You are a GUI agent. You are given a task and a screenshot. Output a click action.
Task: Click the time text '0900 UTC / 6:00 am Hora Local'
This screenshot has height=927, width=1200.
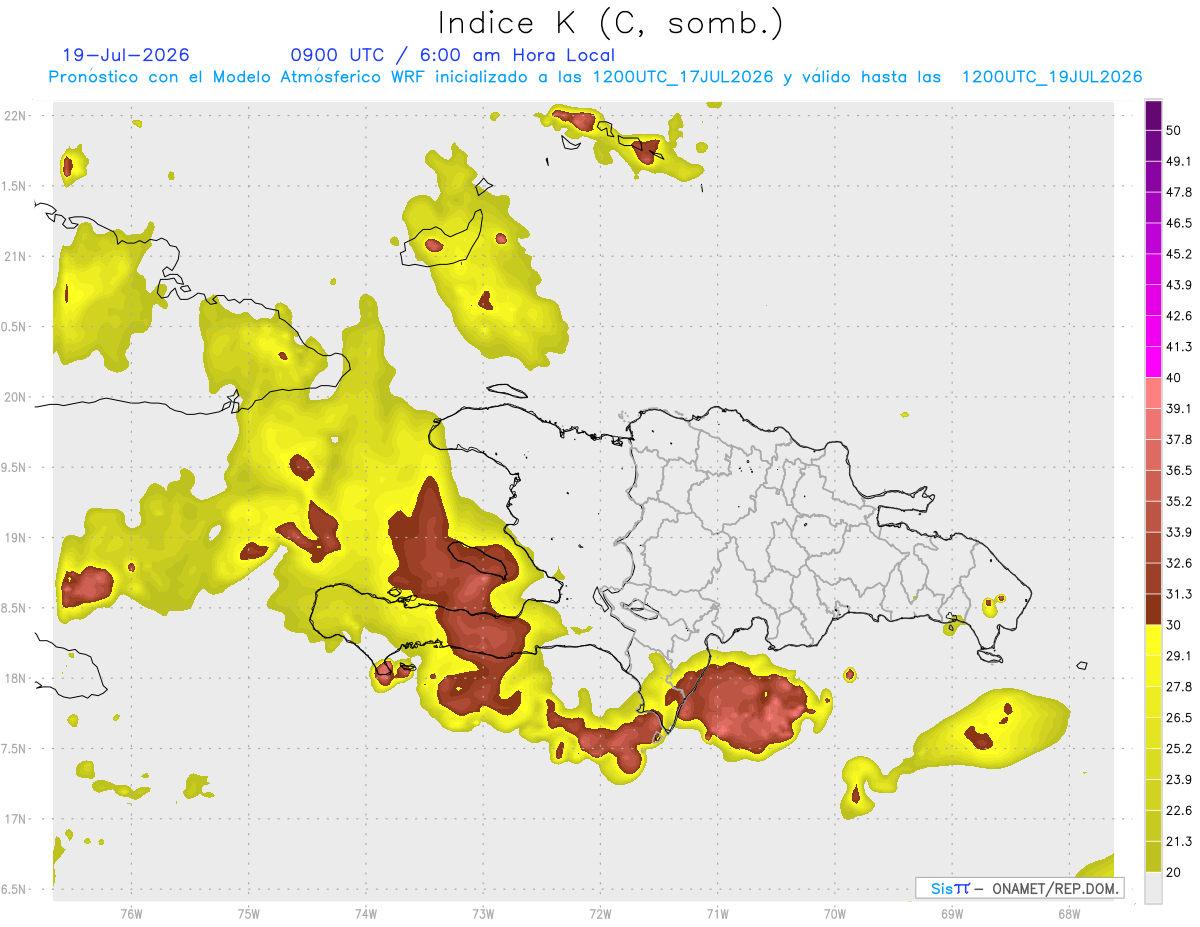click(x=453, y=55)
